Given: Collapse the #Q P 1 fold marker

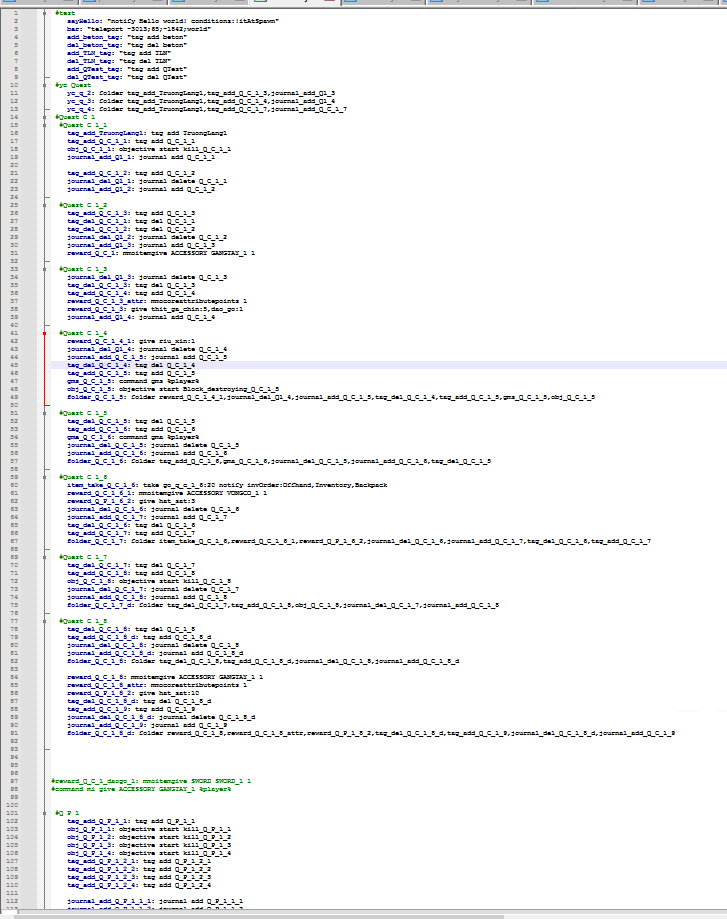Looking at the screenshot, I should [45, 813].
